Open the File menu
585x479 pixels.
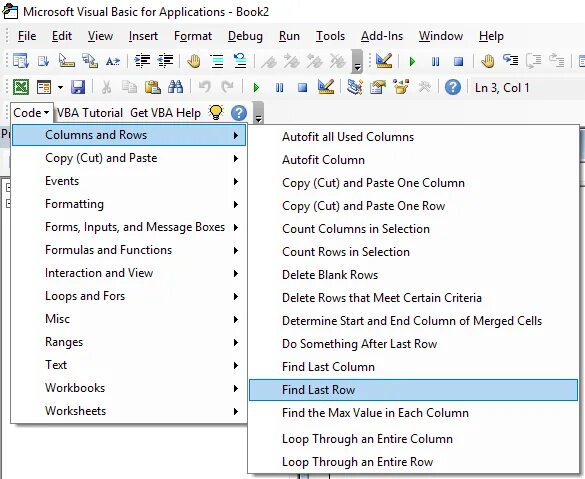click(27, 36)
